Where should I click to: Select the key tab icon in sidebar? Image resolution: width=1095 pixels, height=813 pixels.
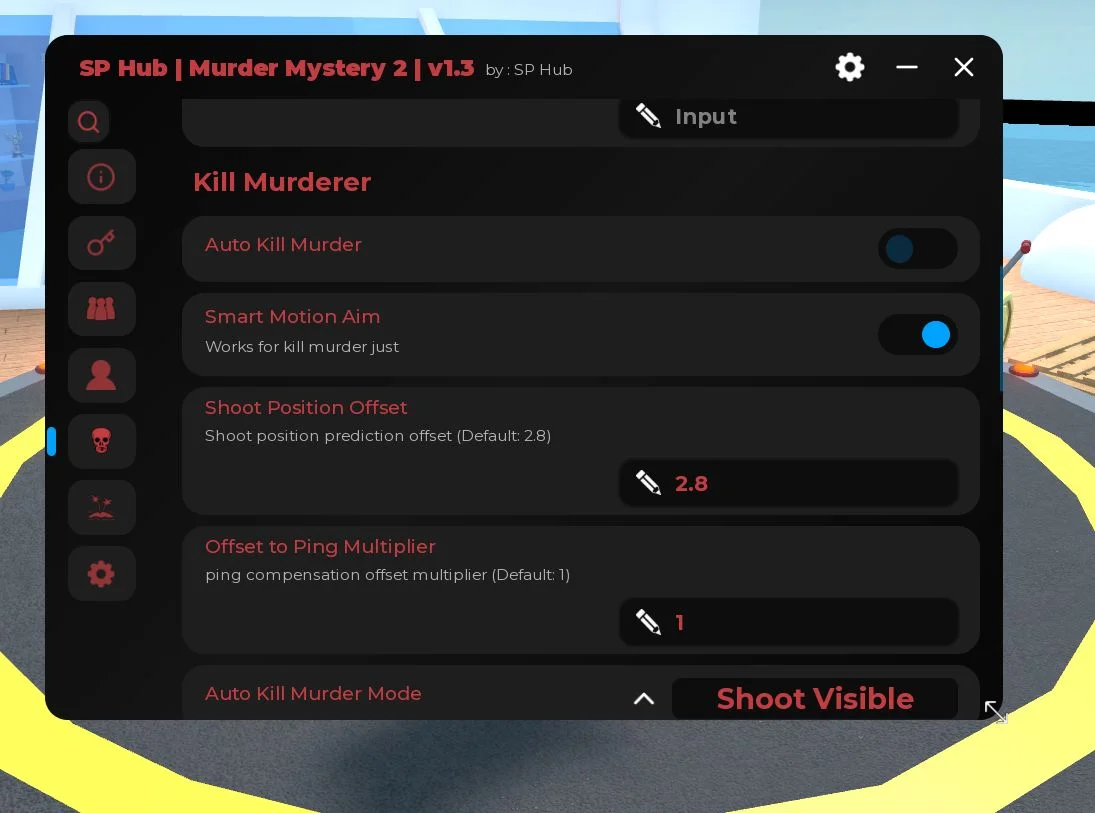pos(101,243)
